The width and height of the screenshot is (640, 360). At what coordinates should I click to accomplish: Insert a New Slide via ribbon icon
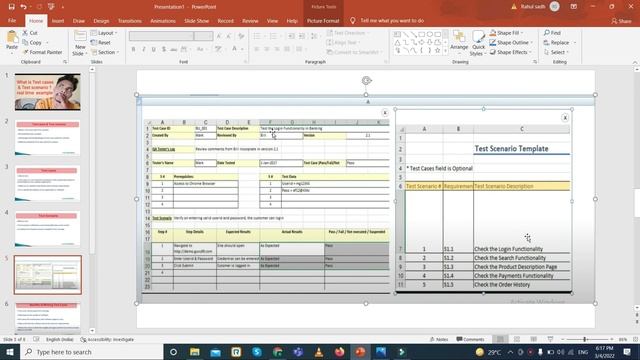[x=80, y=36]
